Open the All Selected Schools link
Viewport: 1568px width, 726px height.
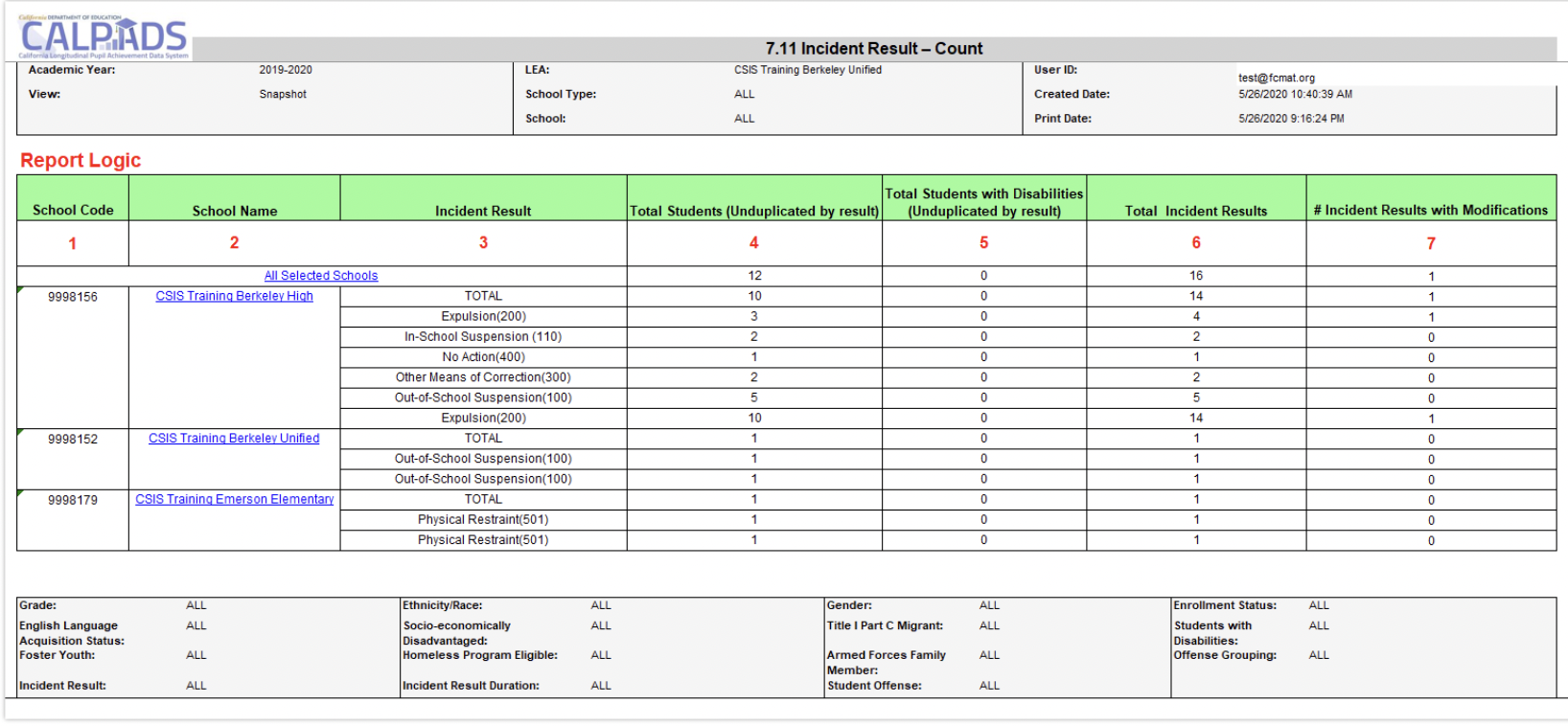click(x=321, y=276)
